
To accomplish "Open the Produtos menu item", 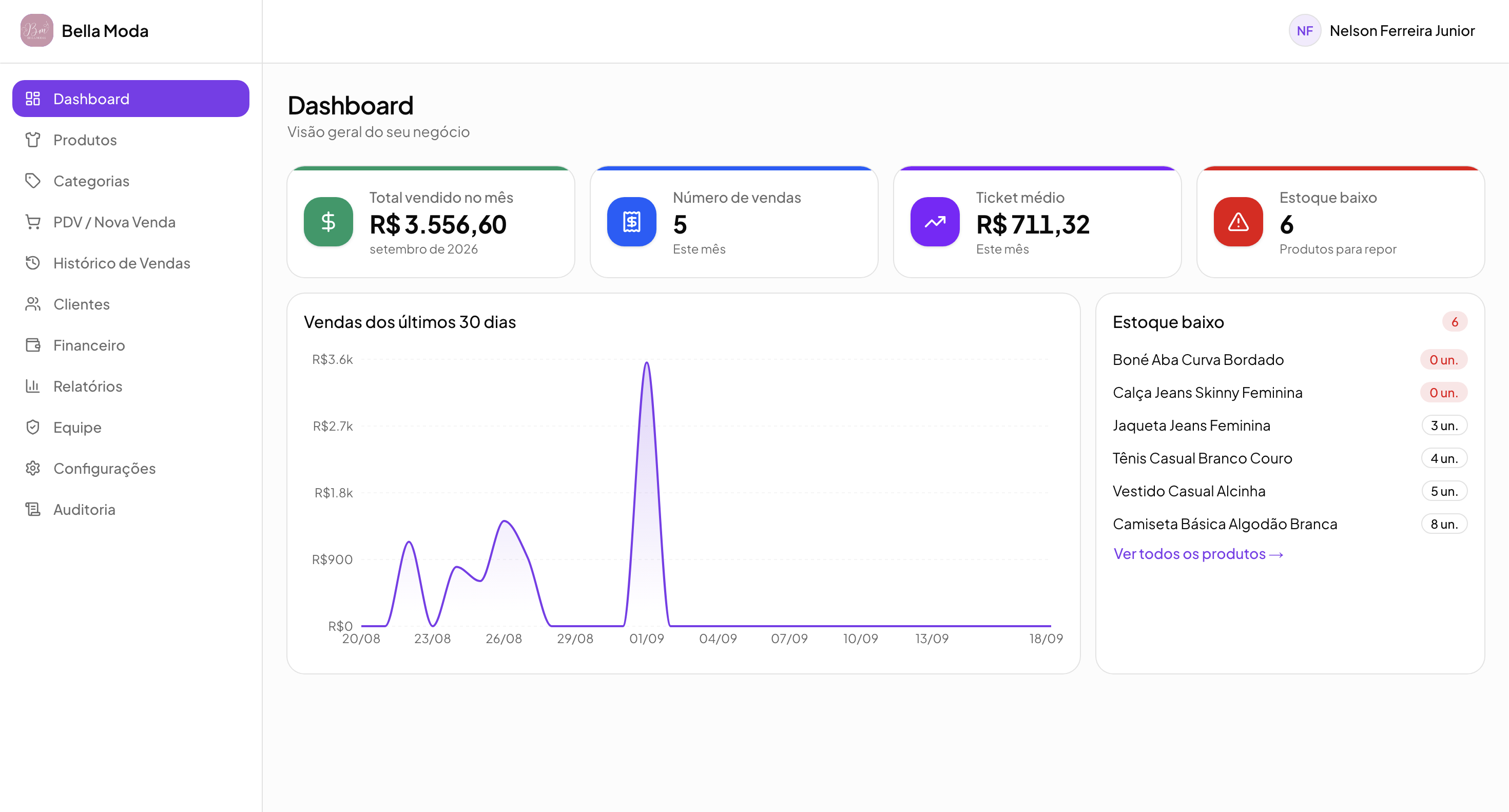I will [131, 140].
